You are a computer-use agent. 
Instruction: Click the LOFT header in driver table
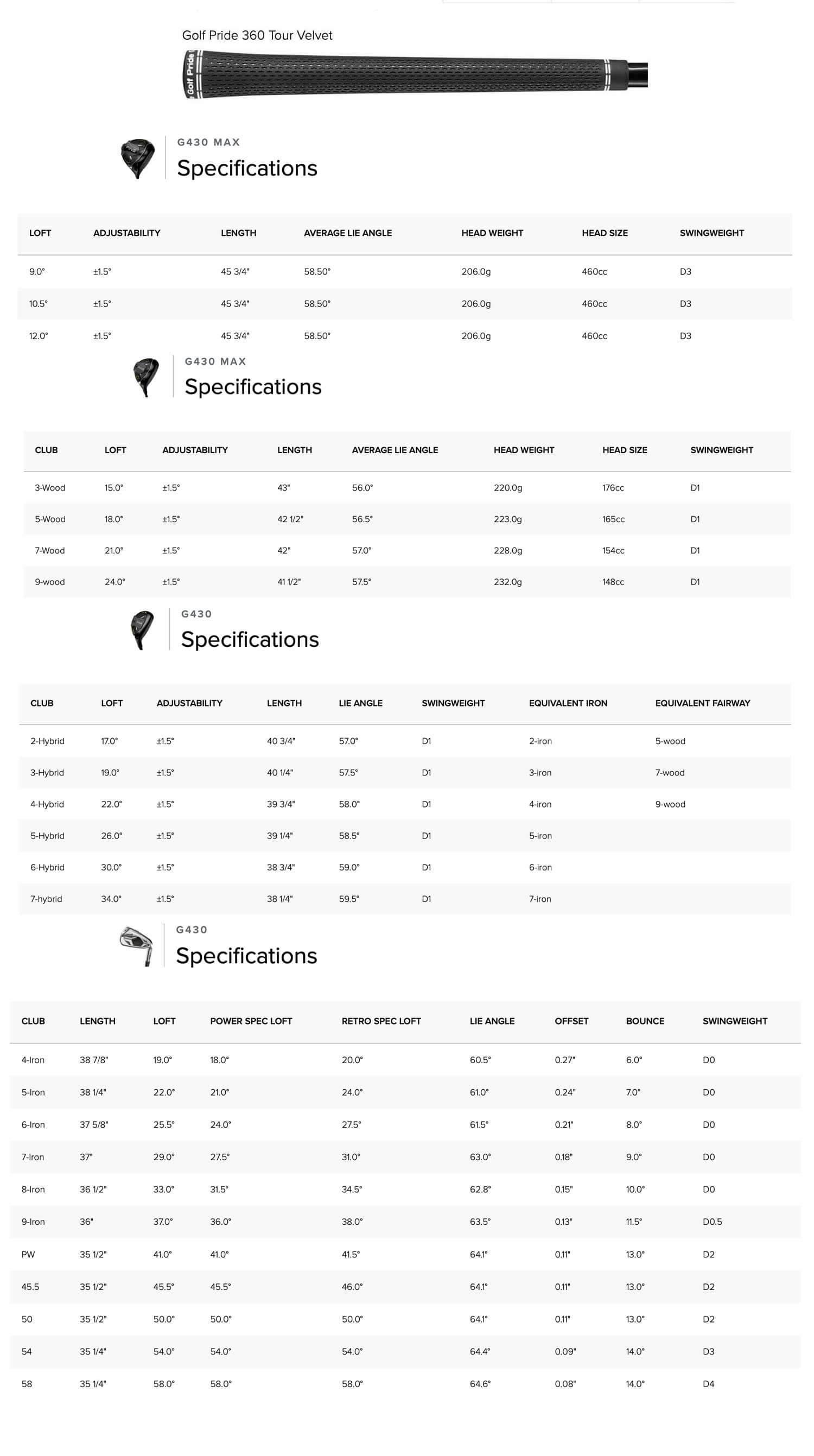coord(40,233)
